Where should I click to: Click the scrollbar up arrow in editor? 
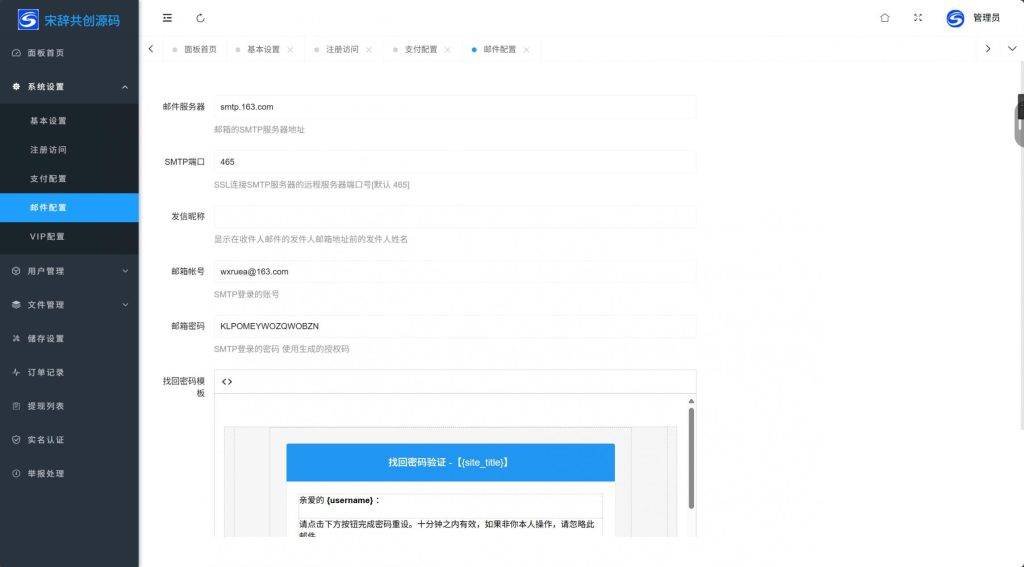pos(691,401)
